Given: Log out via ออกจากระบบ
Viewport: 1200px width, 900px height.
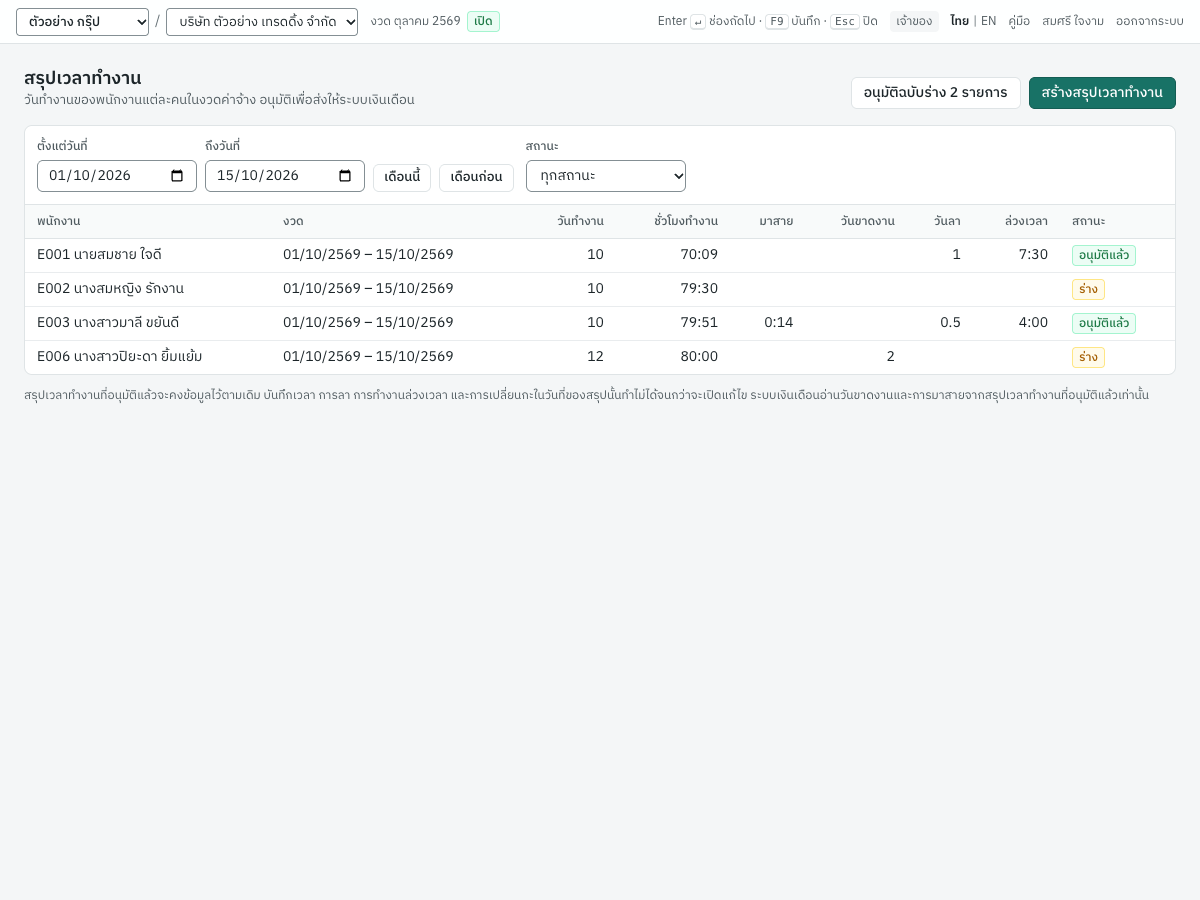Looking at the screenshot, I should [x=1150, y=21].
